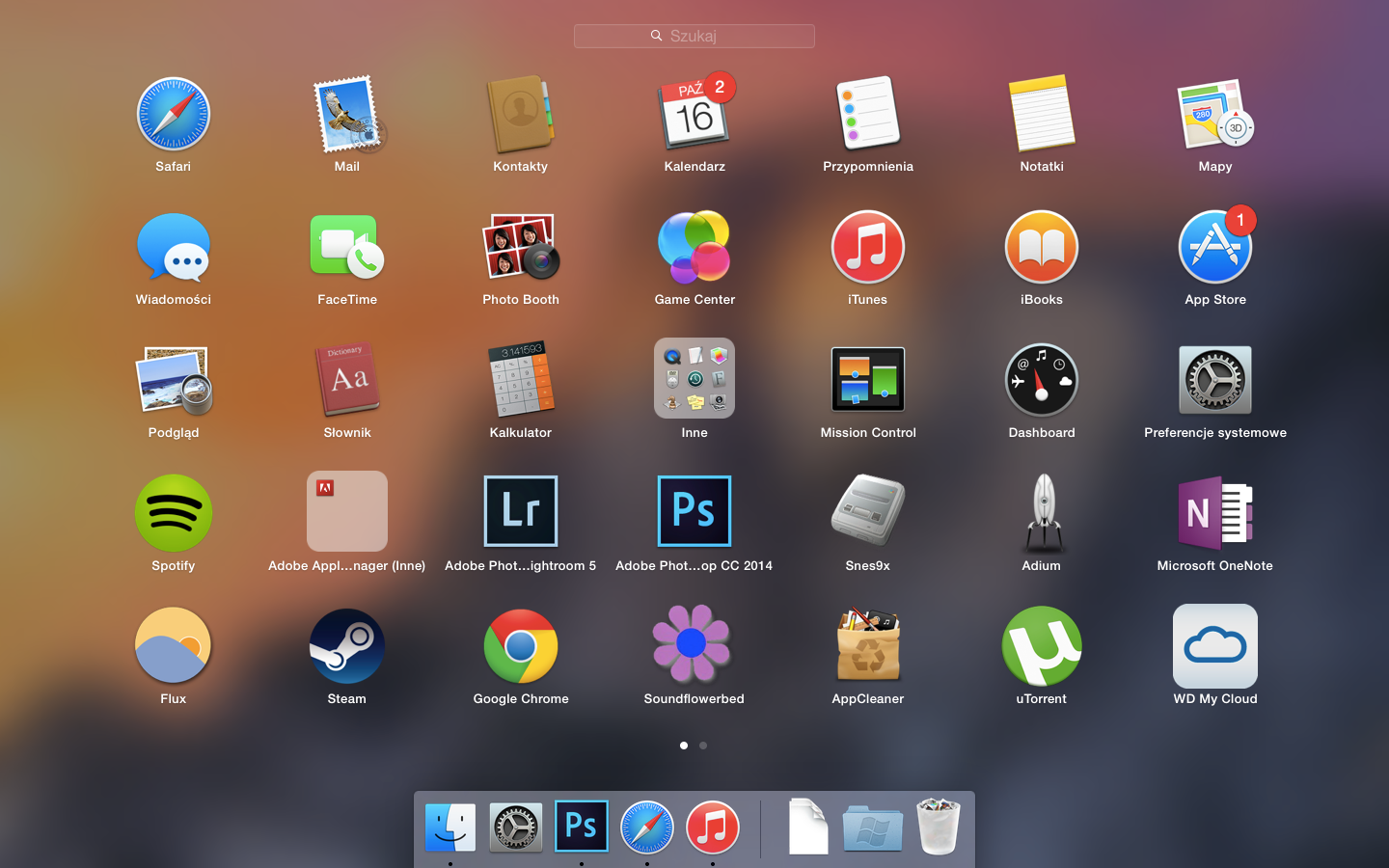Open Game Center
The width and height of the screenshot is (1389, 868).
(694, 248)
